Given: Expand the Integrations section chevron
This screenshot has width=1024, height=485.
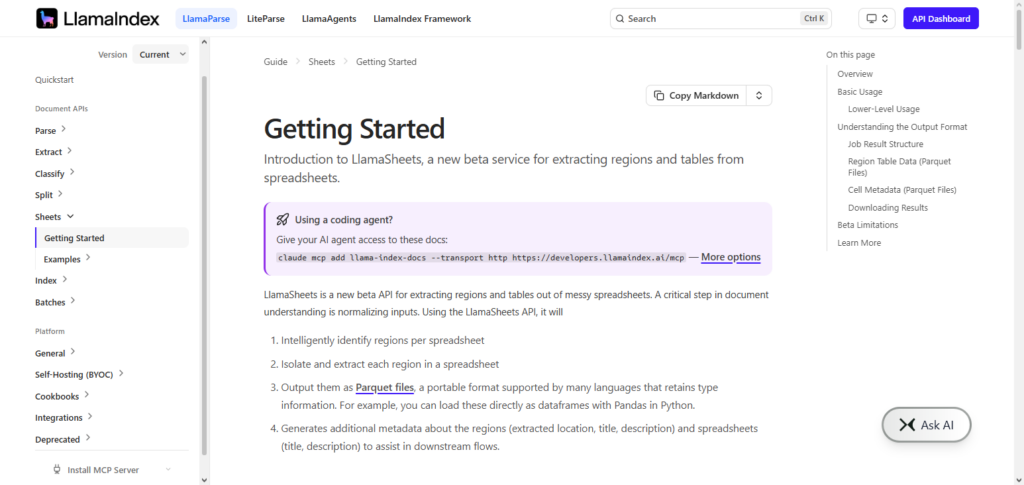Looking at the screenshot, I should (89, 416).
